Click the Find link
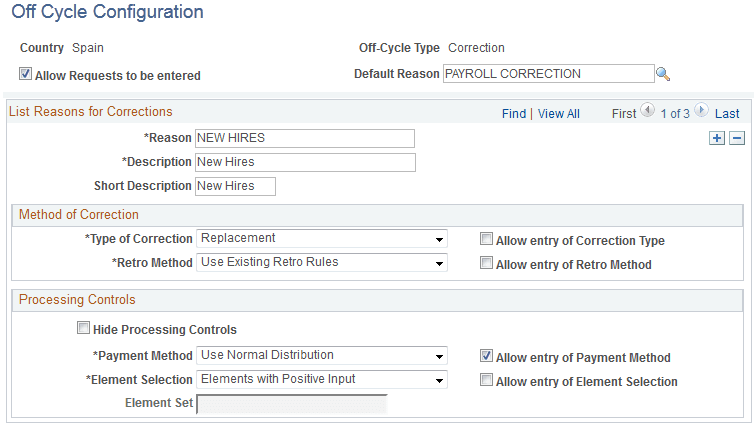This screenshot has width=756, height=427. 514,114
